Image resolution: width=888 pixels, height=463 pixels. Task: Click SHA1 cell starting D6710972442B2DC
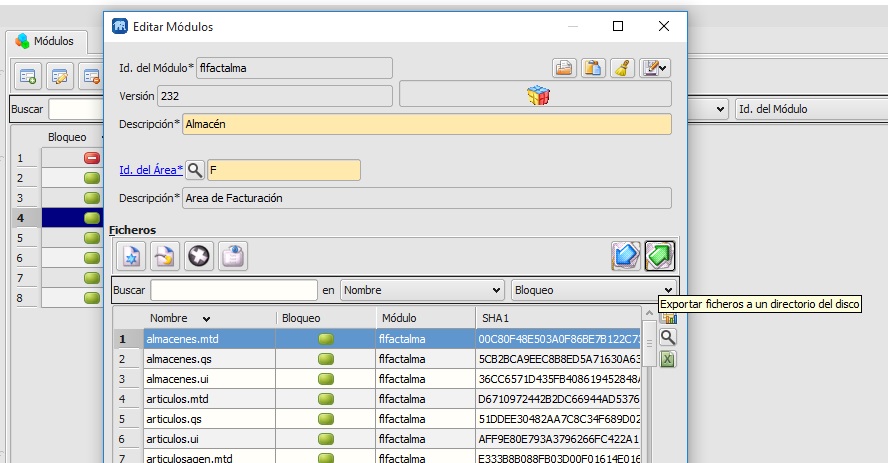558,399
